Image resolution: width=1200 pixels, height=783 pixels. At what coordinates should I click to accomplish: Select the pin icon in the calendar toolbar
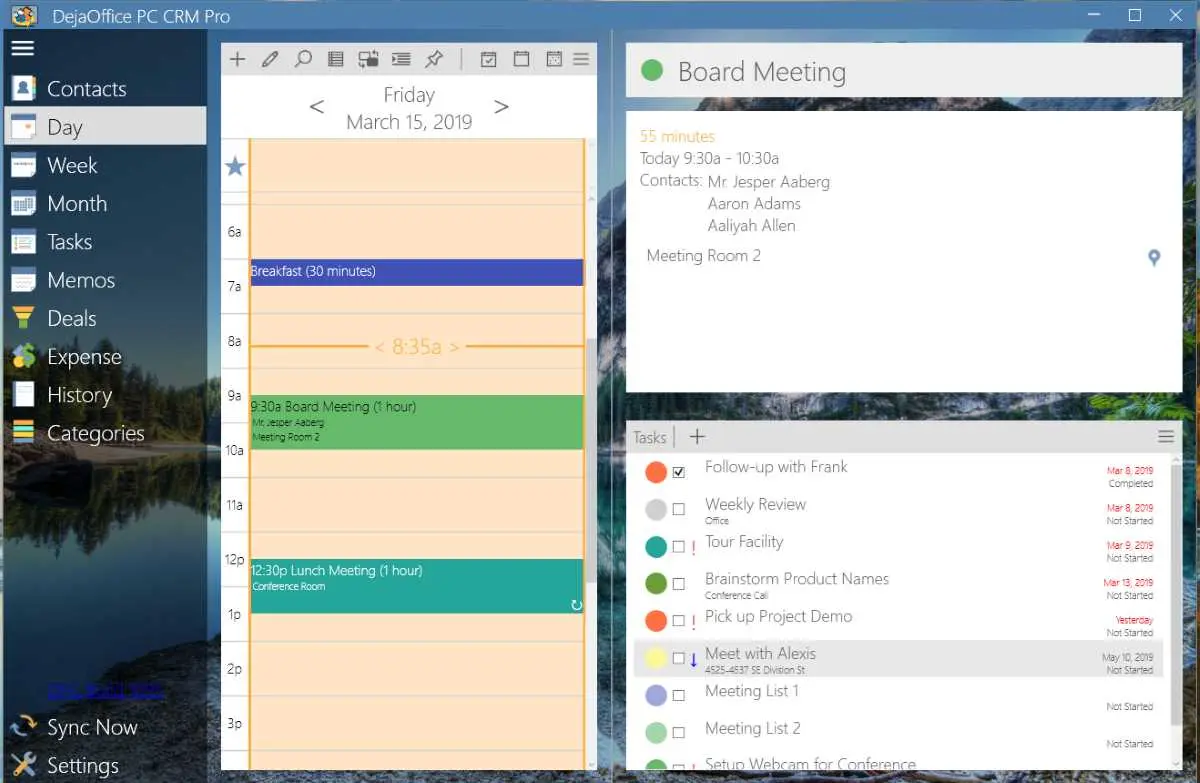434,59
